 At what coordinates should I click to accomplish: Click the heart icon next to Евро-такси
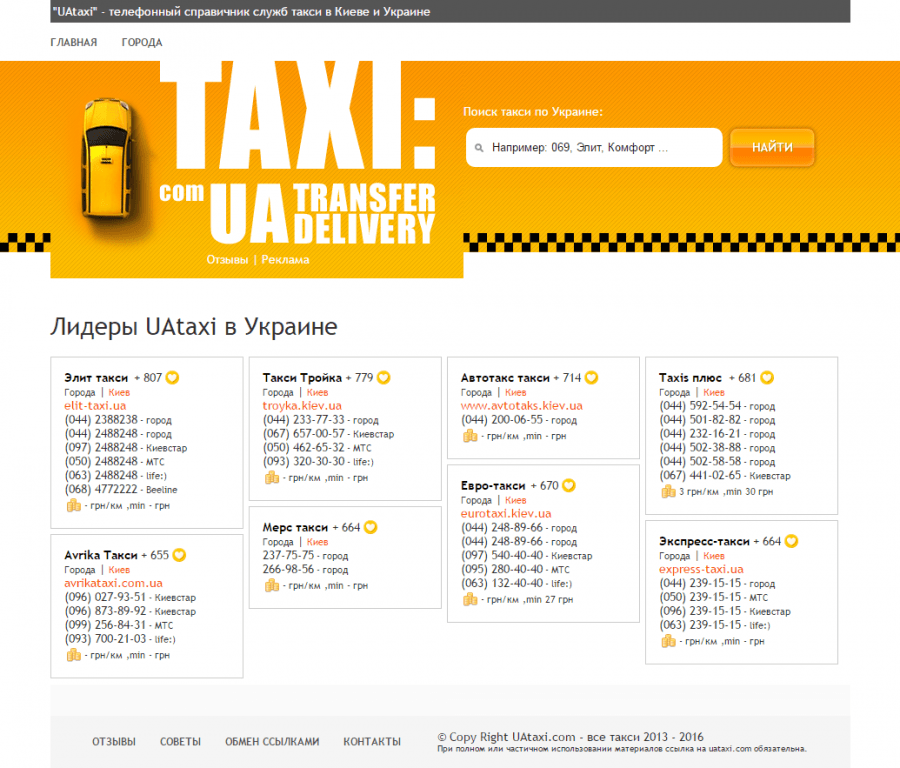click(569, 486)
